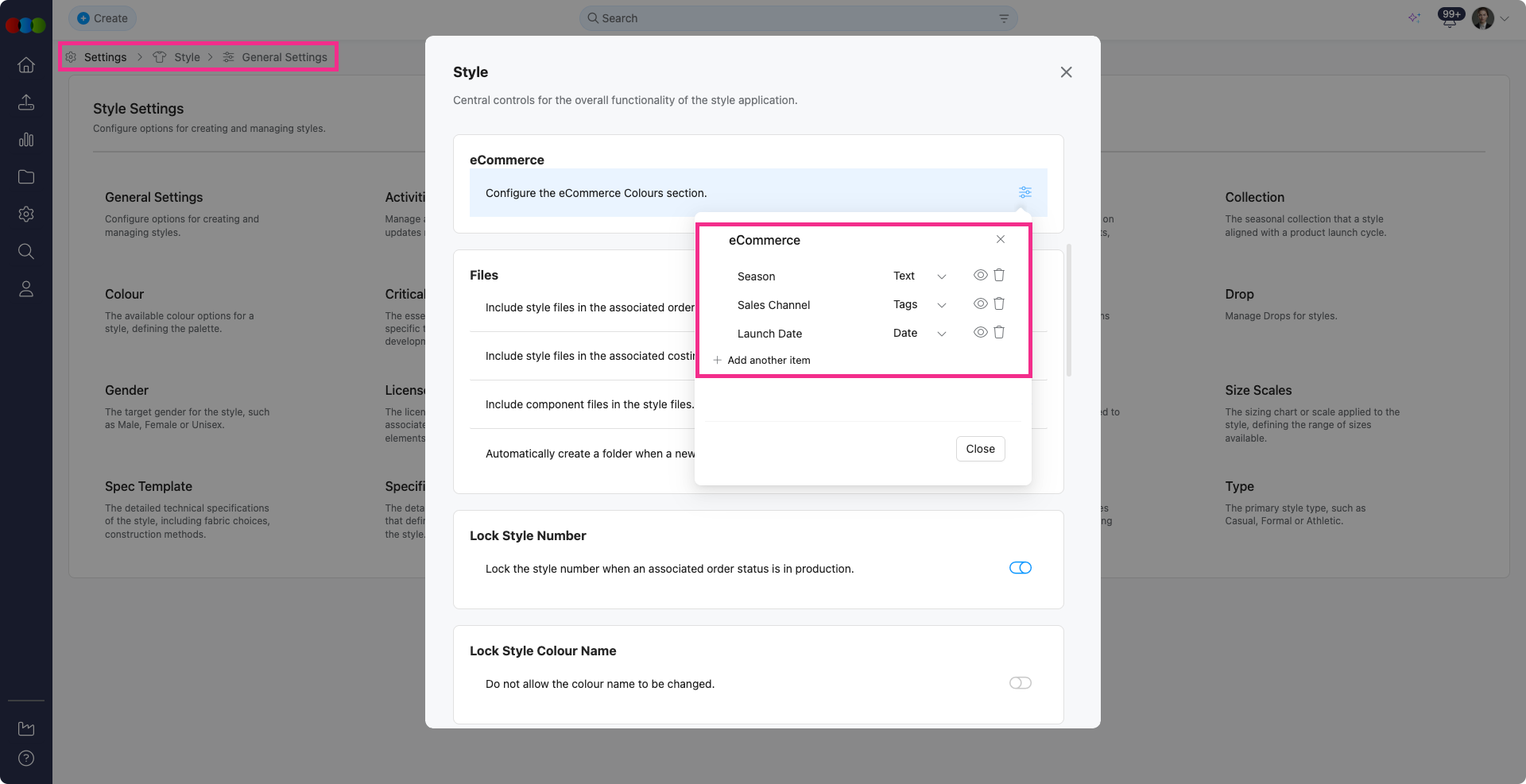Click the Home icon in the sidebar
This screenshot has height=784, width=1526.
[x=26, y=65]
